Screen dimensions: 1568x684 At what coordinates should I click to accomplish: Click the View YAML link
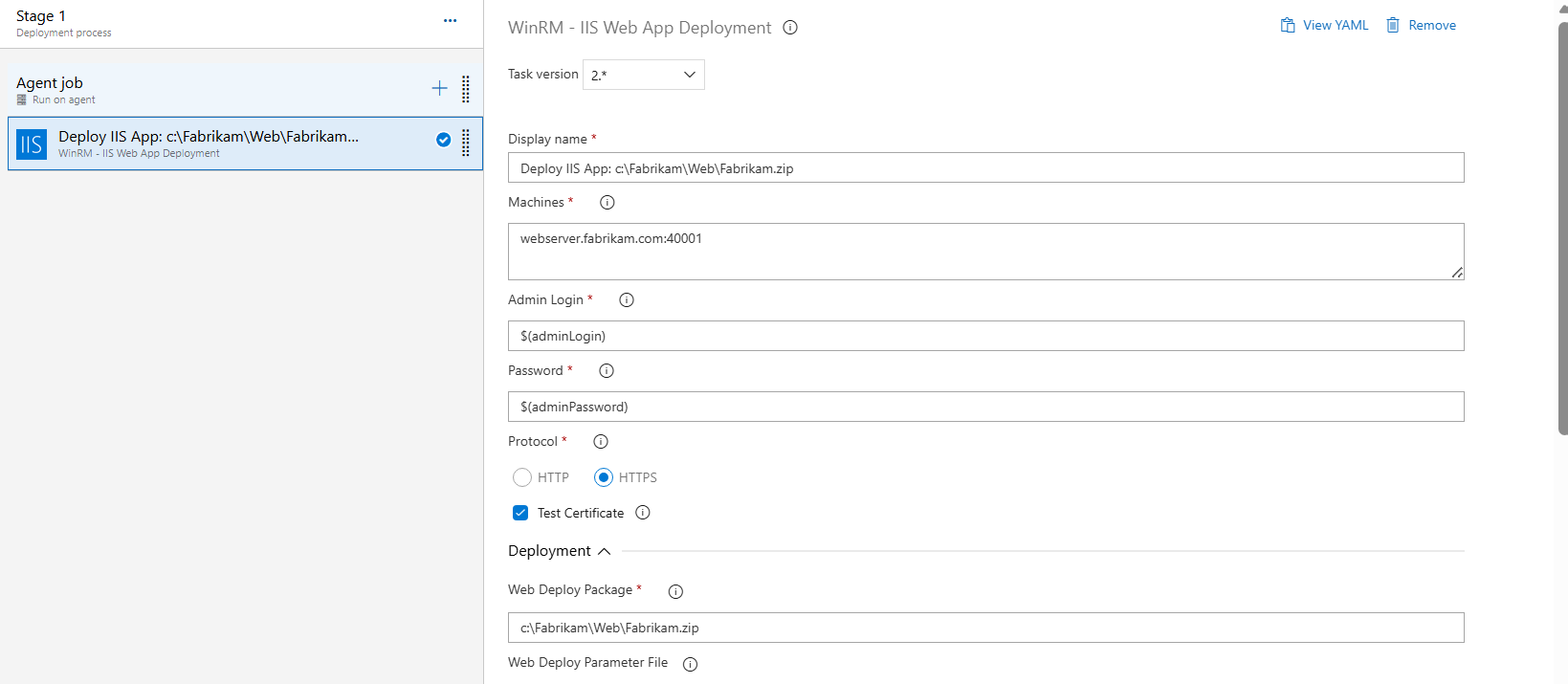(x=1336, y=25)
